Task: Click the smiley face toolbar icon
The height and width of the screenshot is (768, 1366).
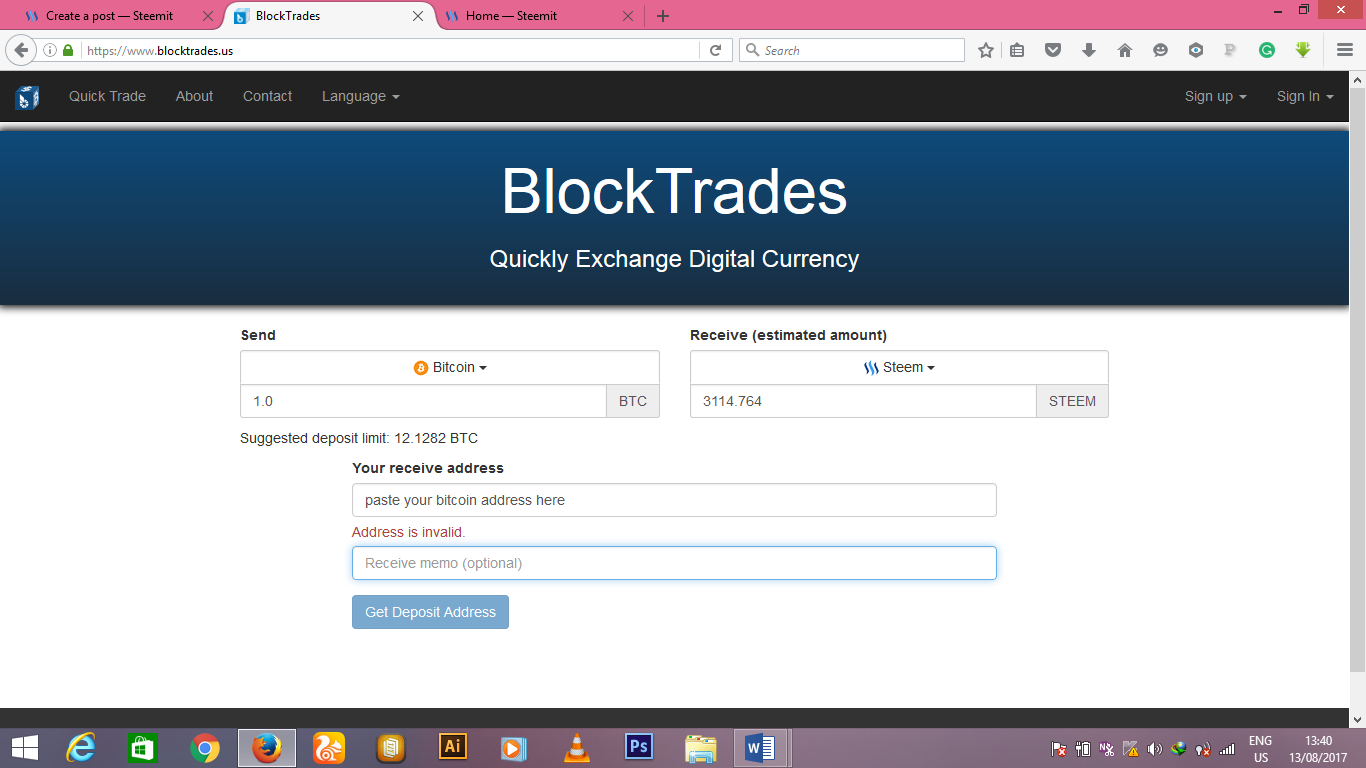Action: pyautogui.click(x=1160, y=50)
